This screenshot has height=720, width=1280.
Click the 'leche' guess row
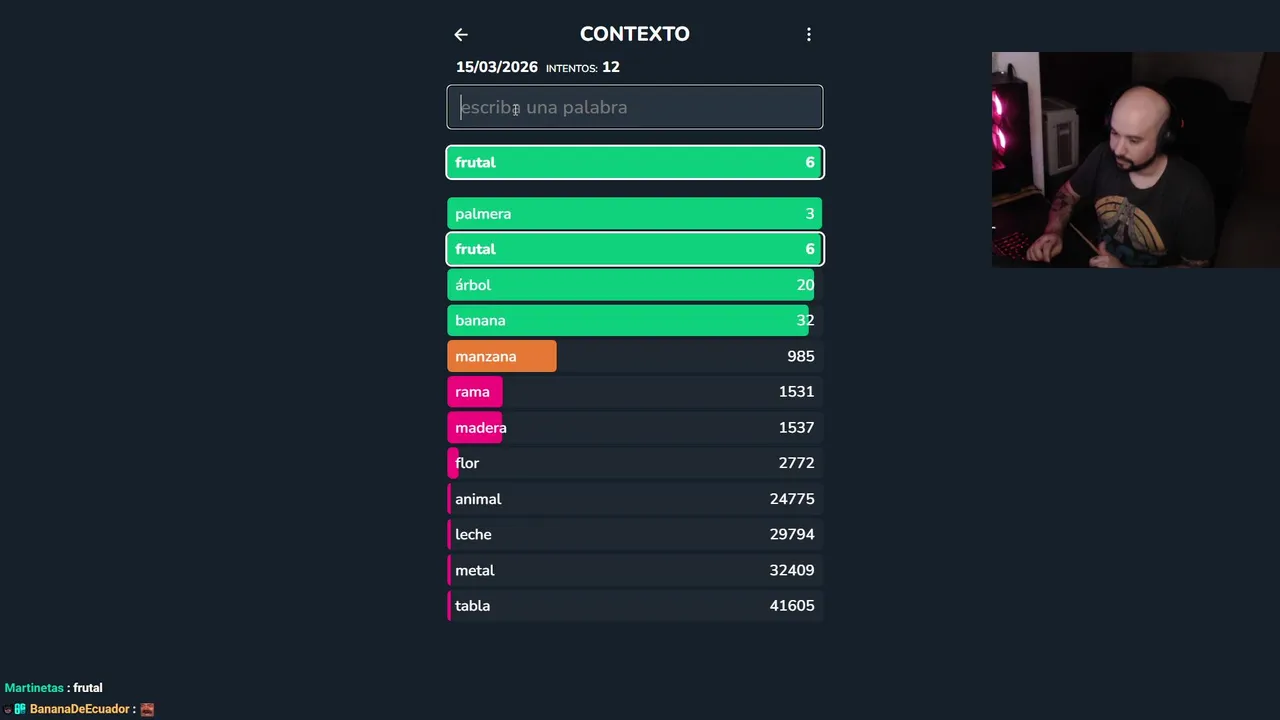634,535
